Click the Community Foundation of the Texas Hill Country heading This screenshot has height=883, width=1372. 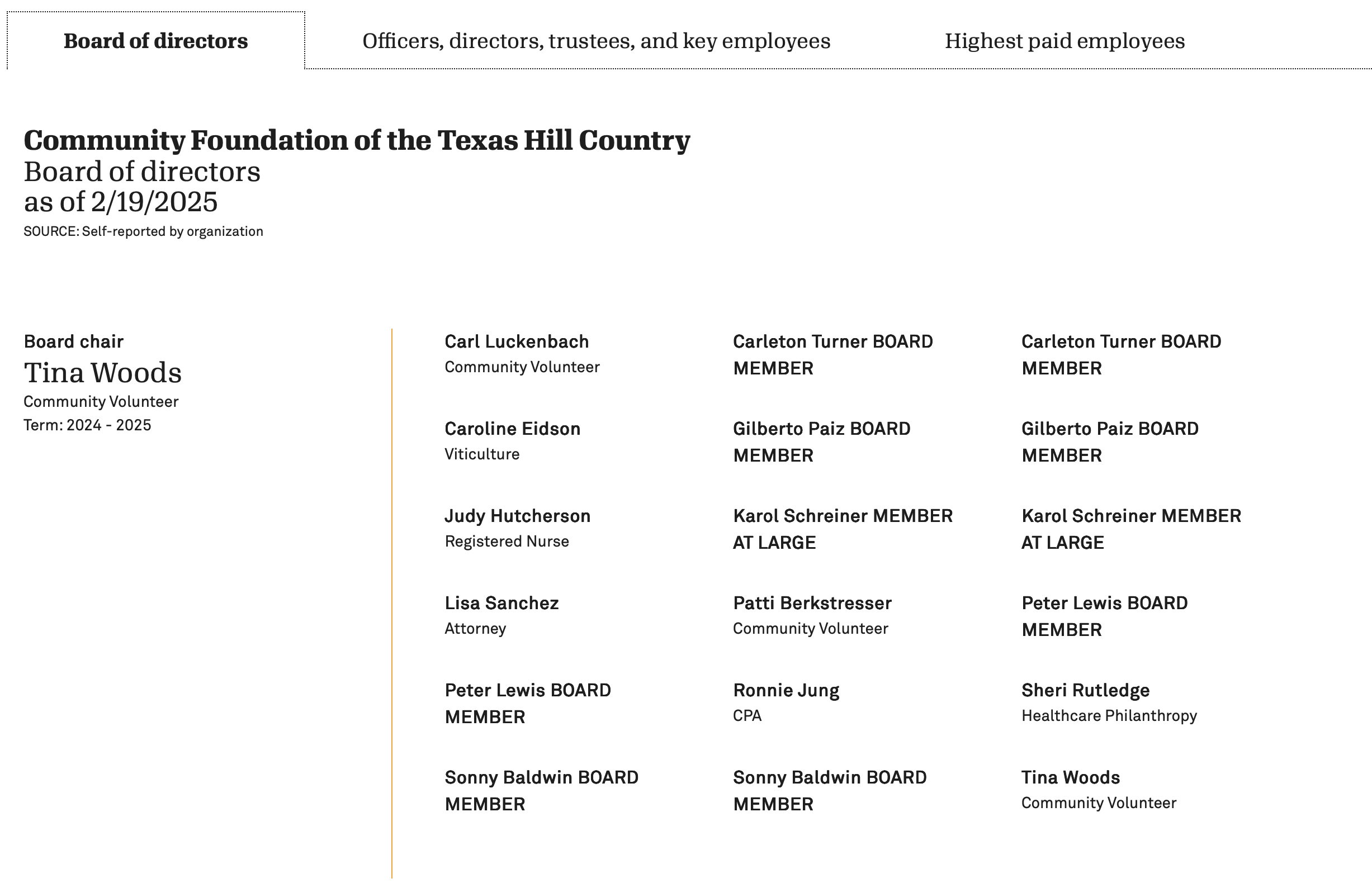[357, 140]
